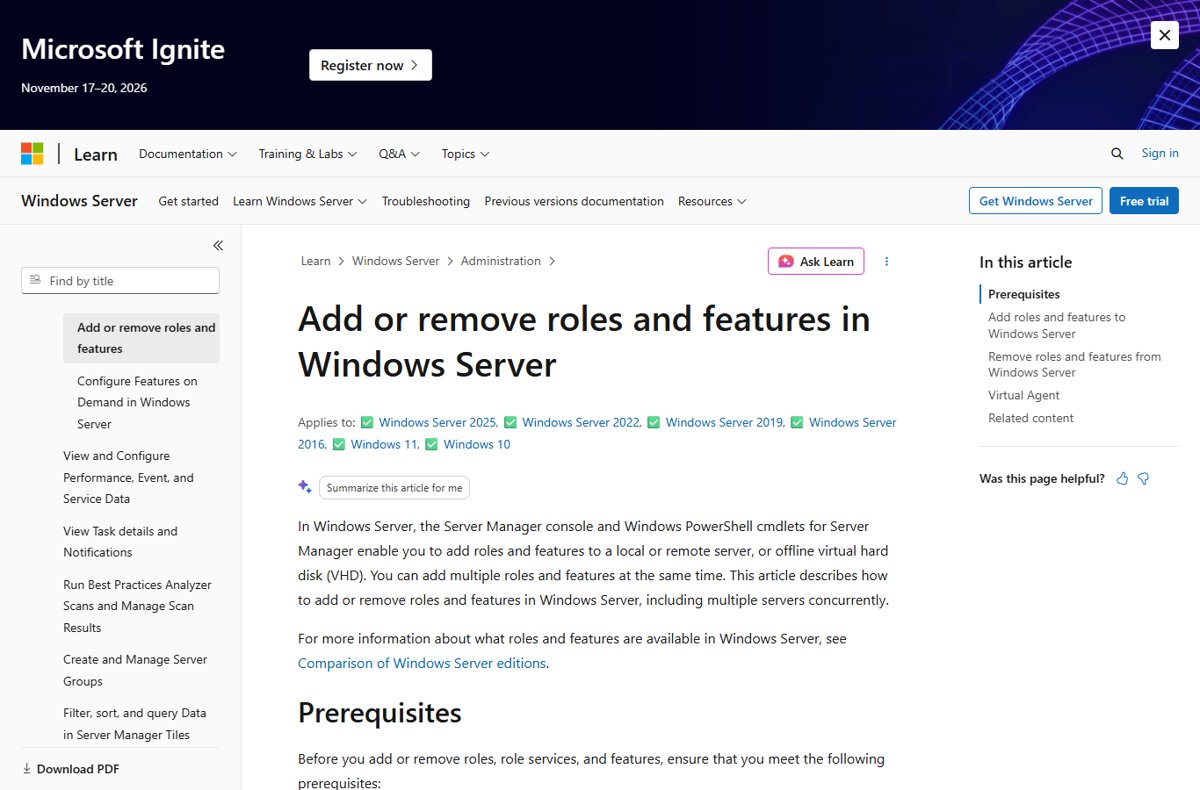Image resolution: width=1200 pixels, height=790 pixels.
Task: Open the Documentation dropdown menu
Action: (x=188, y=154)
